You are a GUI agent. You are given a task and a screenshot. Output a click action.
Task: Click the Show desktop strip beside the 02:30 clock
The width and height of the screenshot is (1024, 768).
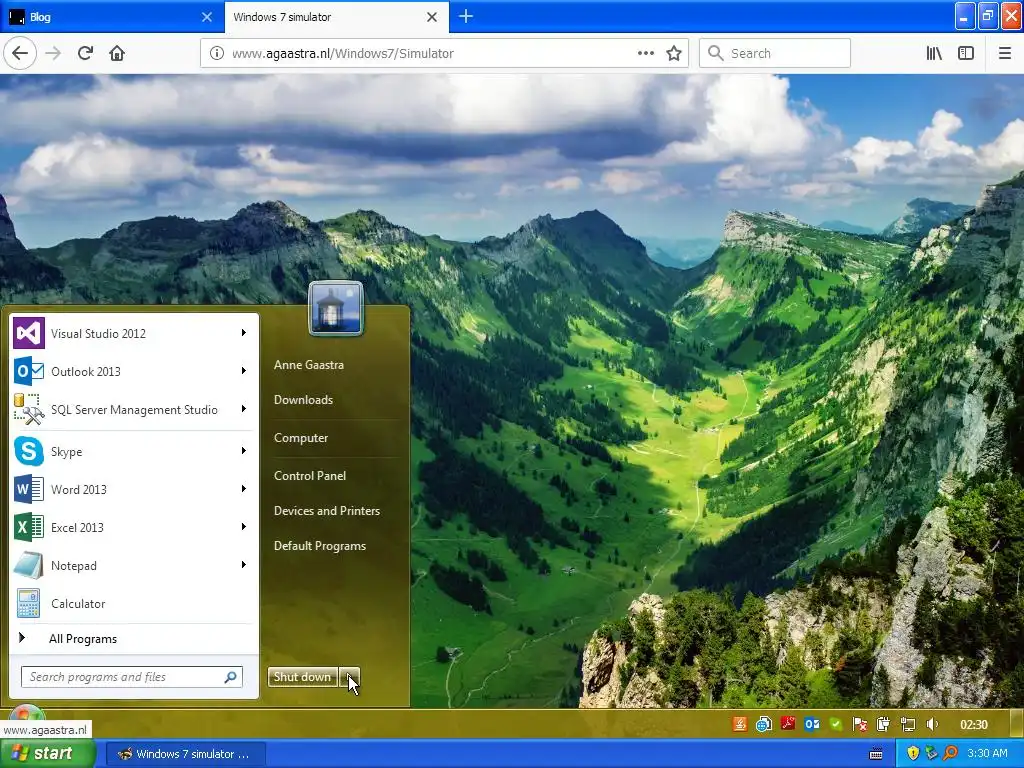1016,724
